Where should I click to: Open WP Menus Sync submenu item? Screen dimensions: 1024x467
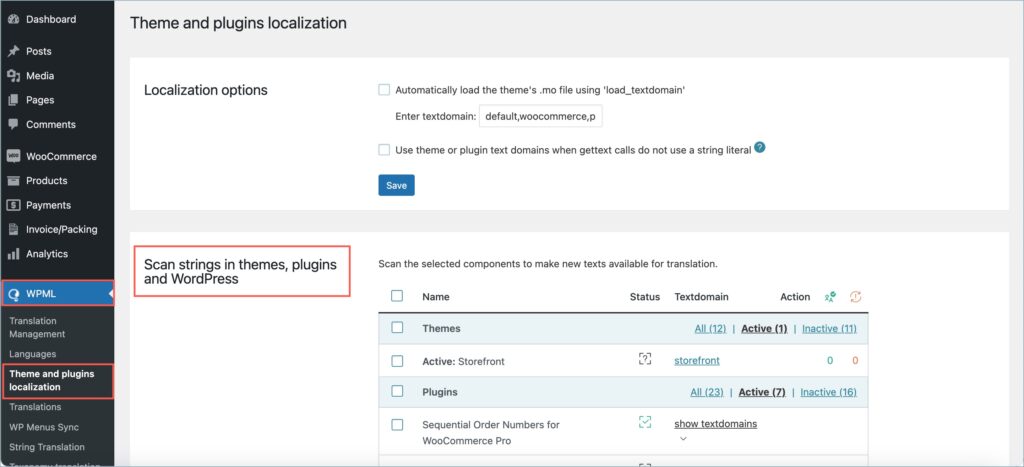coord(44,427)
